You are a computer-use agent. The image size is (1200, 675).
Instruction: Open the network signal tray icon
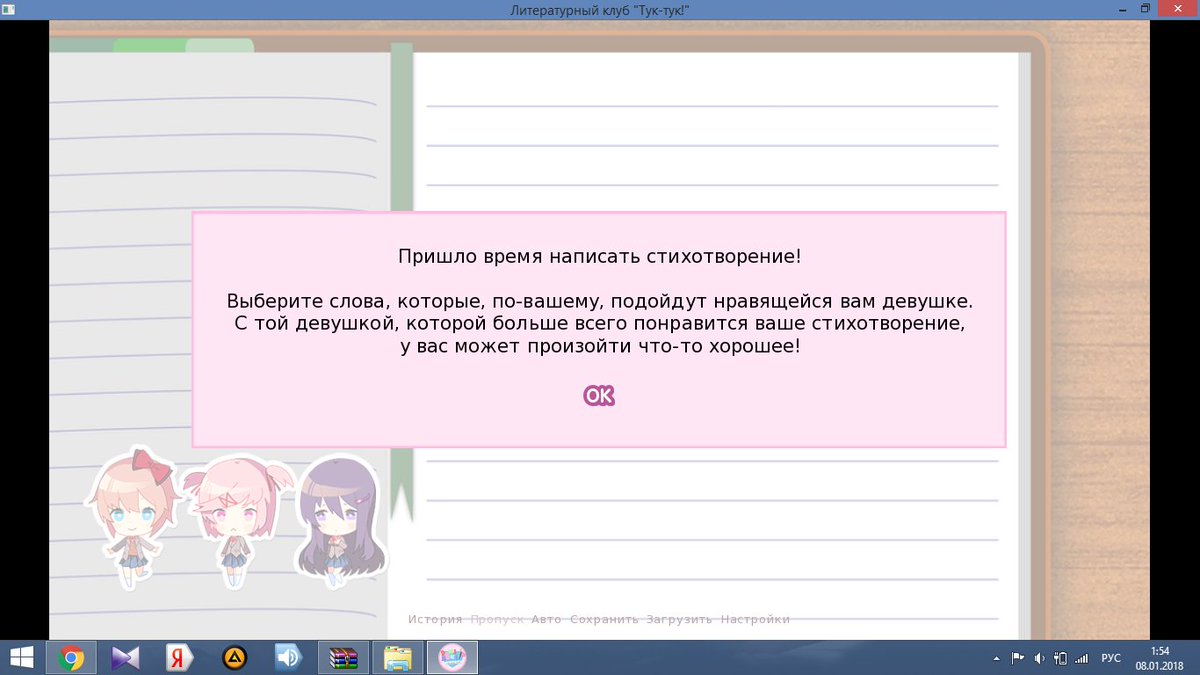[1080, 658]
